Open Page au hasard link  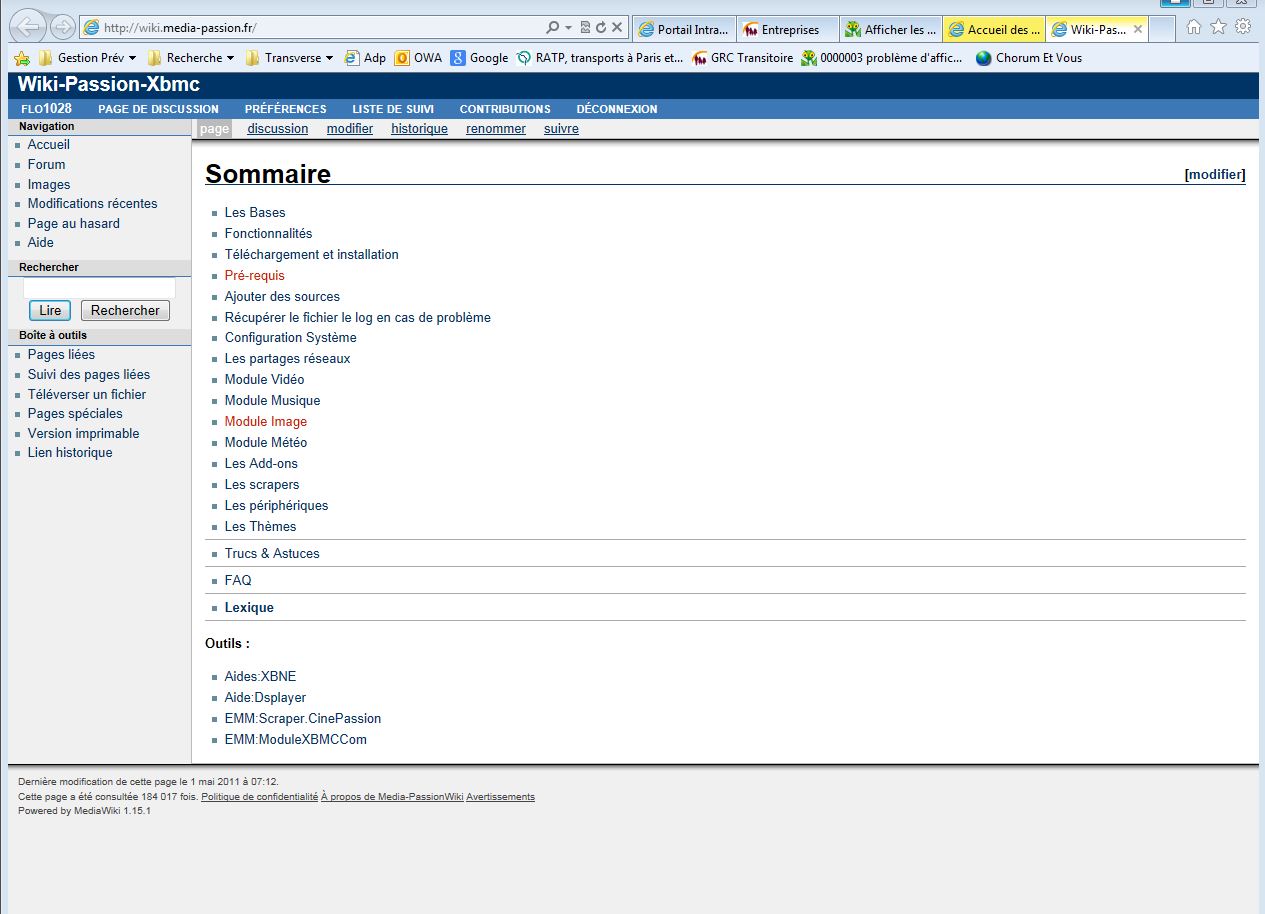click(73, 223)
